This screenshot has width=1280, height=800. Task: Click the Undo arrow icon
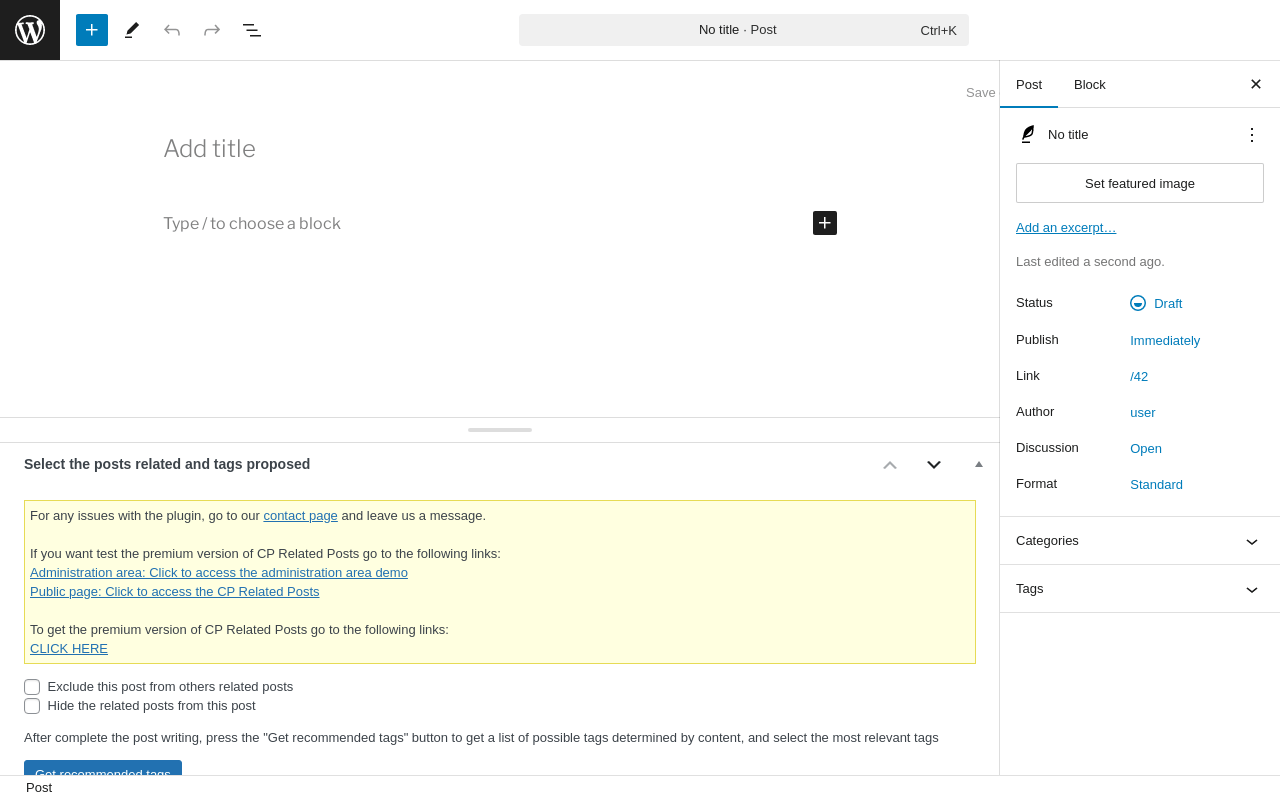click(x=172, y=30)
